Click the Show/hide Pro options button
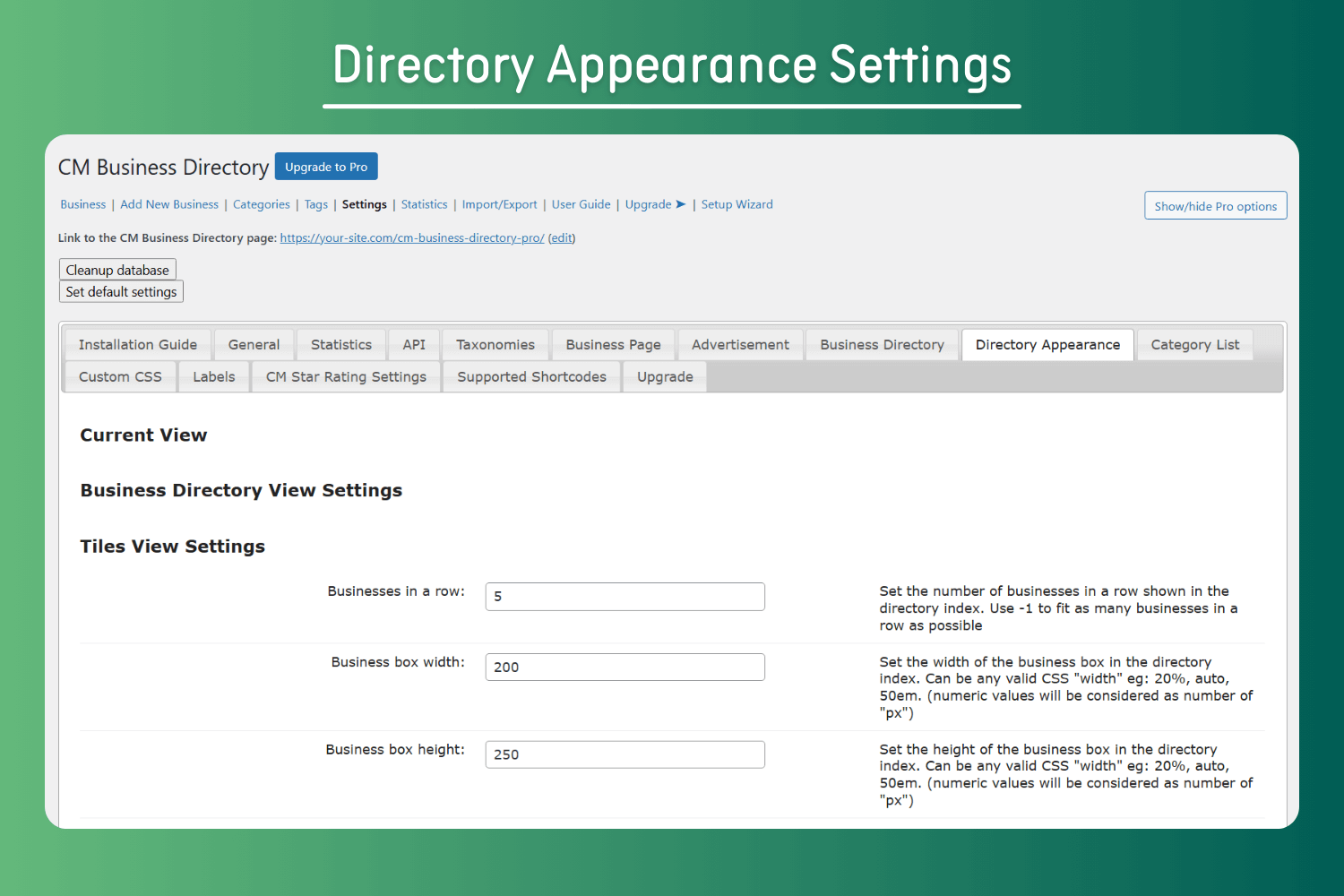This screenshot has width=1344, height=896. point(1216,206)
